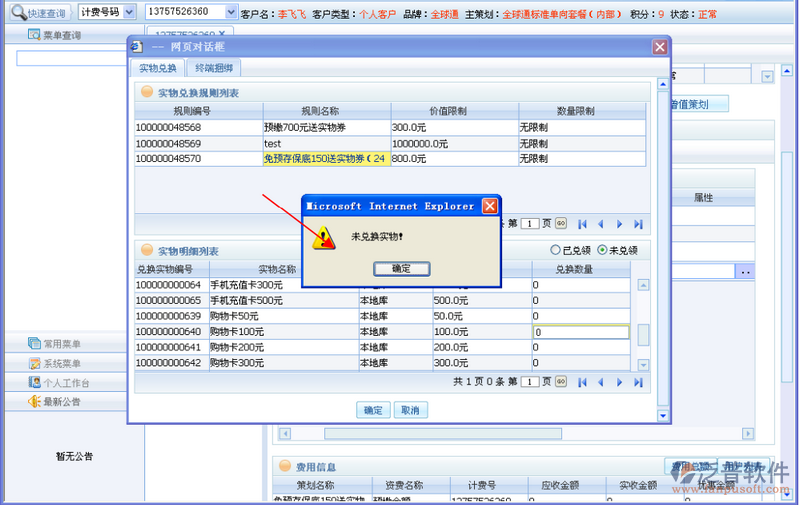Click the background horizontal scrollbar thumb

(x=443, y=434)
